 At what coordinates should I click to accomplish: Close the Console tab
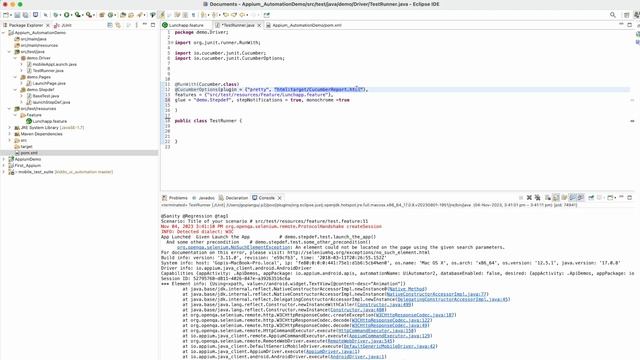tap(280, 198)
